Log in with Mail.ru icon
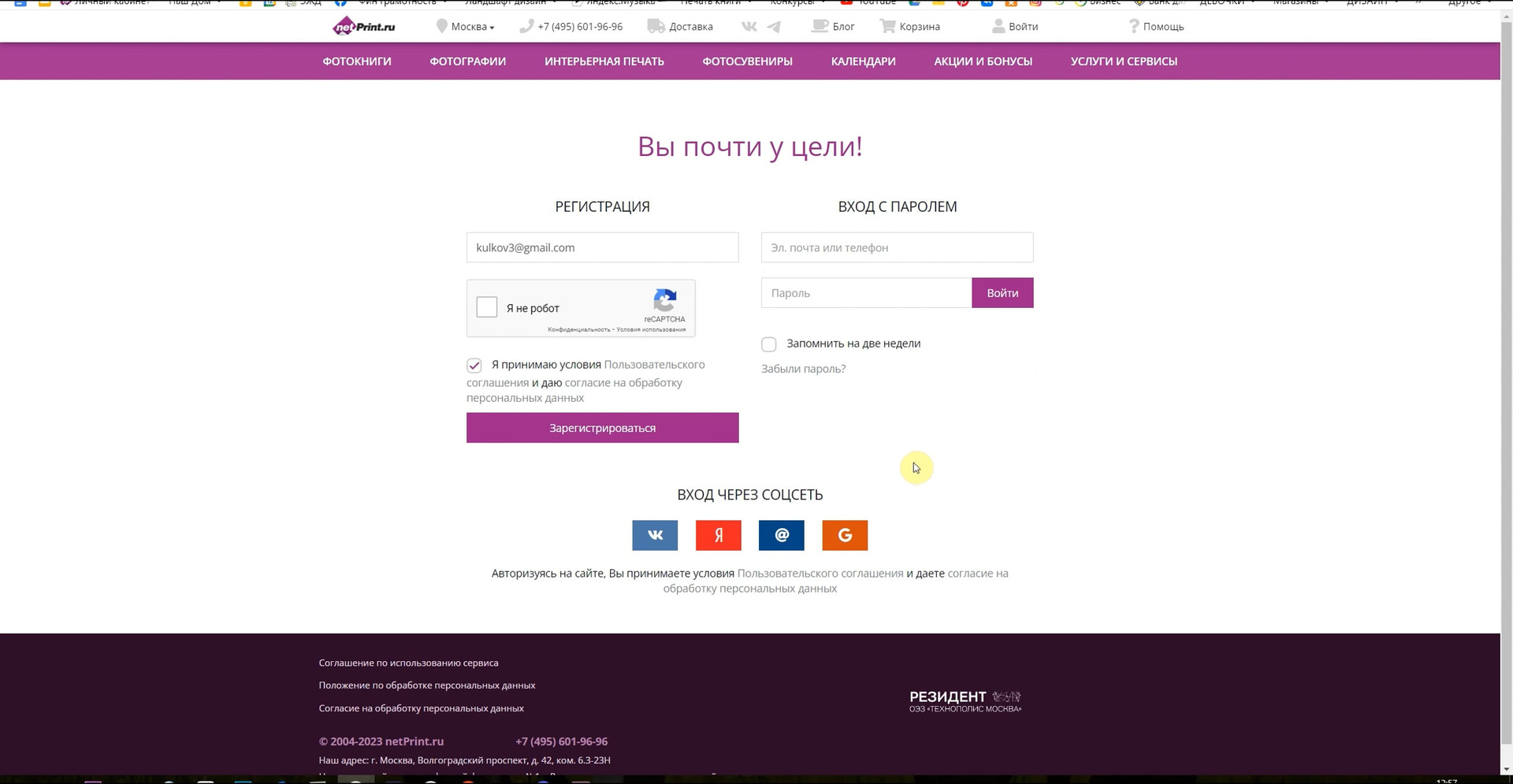 781,535
